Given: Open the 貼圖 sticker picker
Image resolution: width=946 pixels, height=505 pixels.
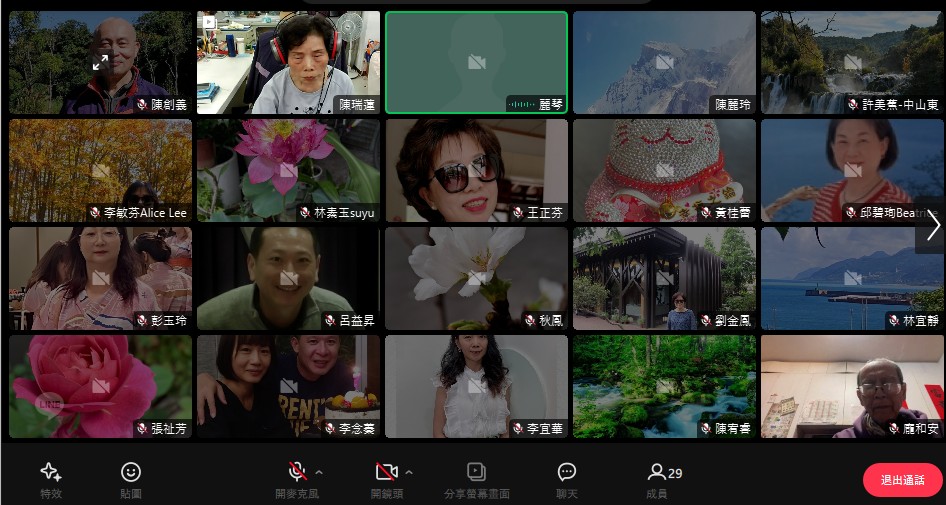Looking at the screenshot, I should (131, 478).
